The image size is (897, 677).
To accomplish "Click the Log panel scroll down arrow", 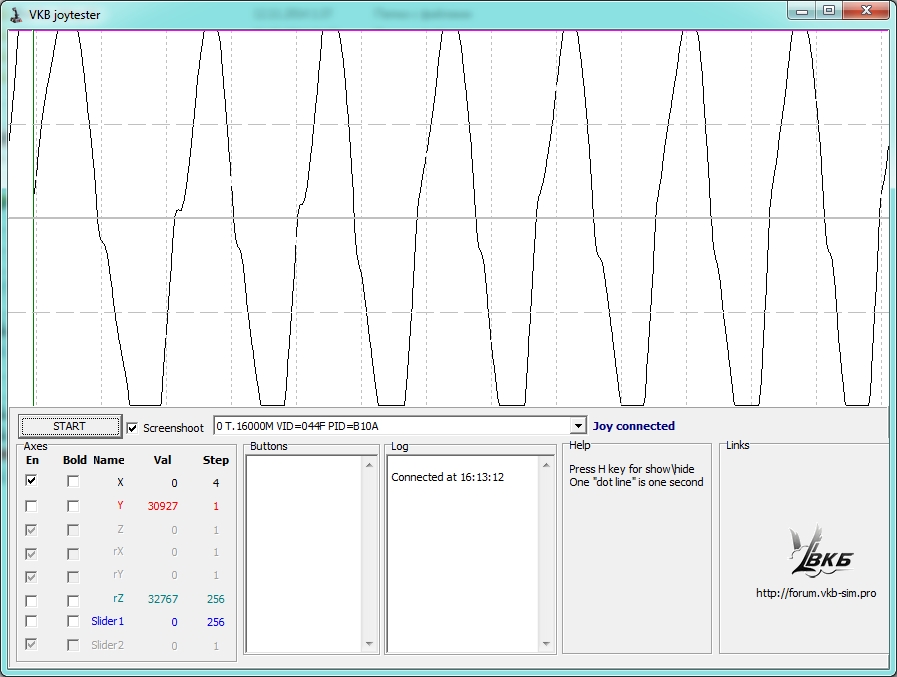I will coord(545,644).
